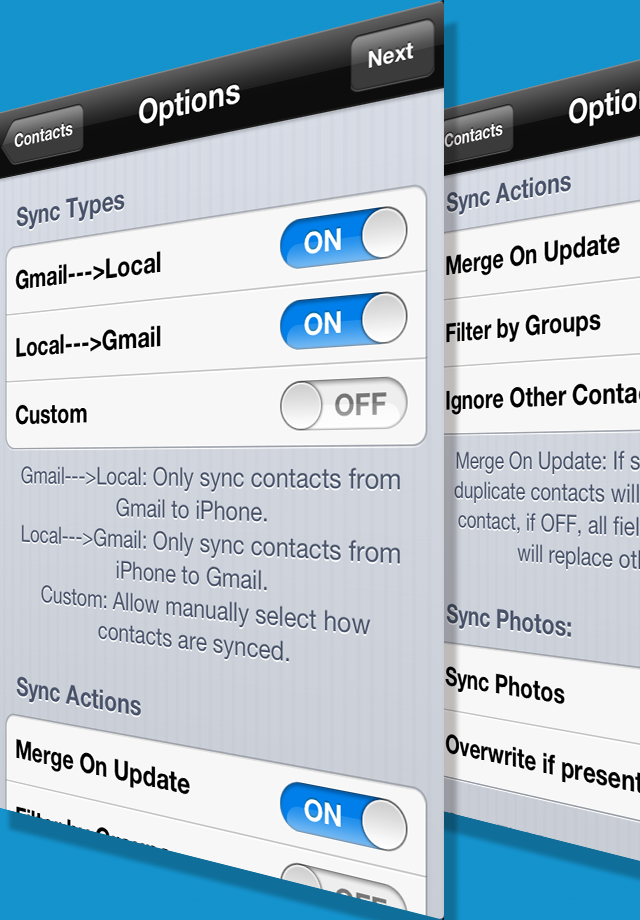Viewport: 640px width, 920px height.
Task: Tap the Next button in left screen
Action: (x=392, y=56)
